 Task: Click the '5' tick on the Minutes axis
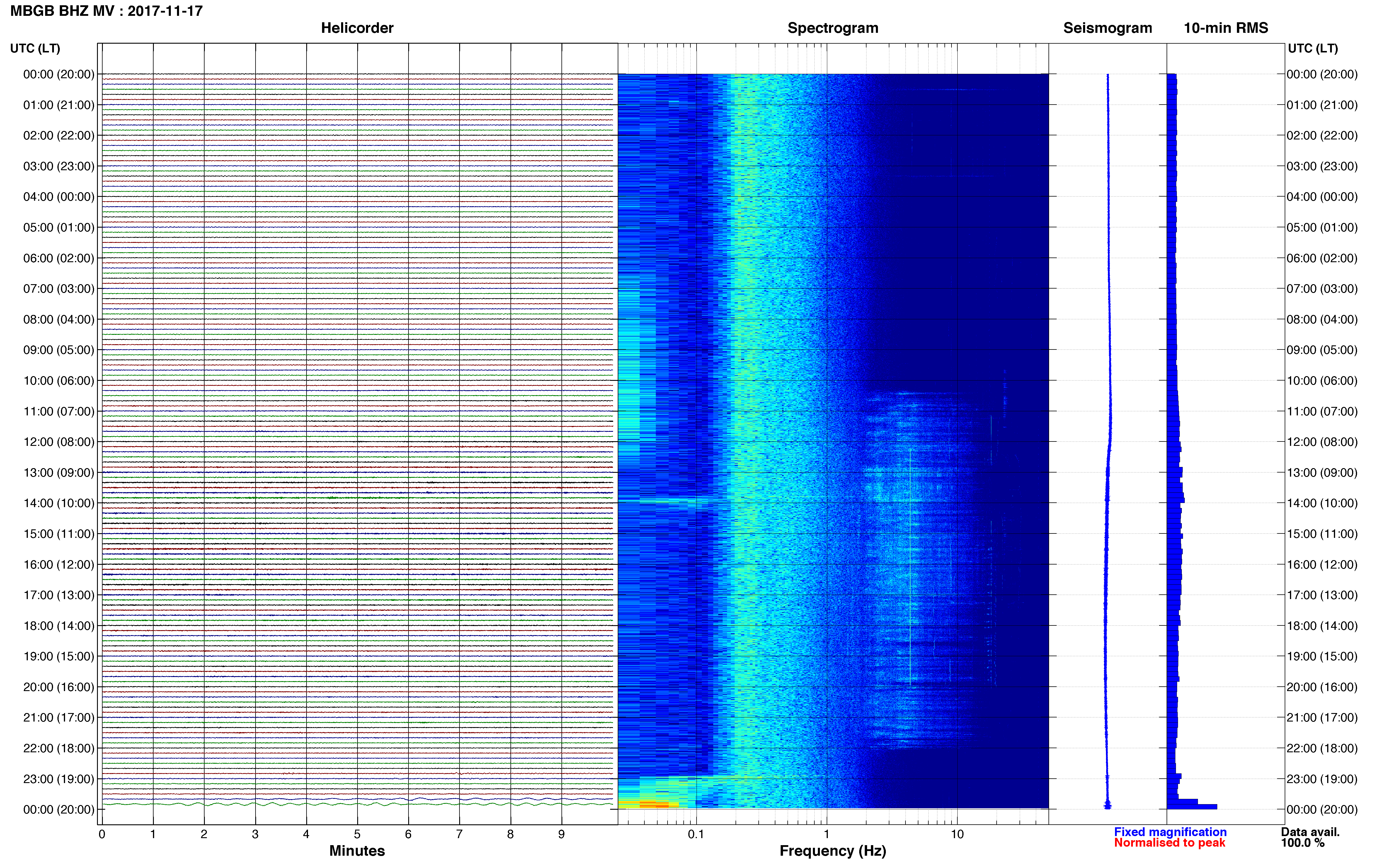point(357,834)
